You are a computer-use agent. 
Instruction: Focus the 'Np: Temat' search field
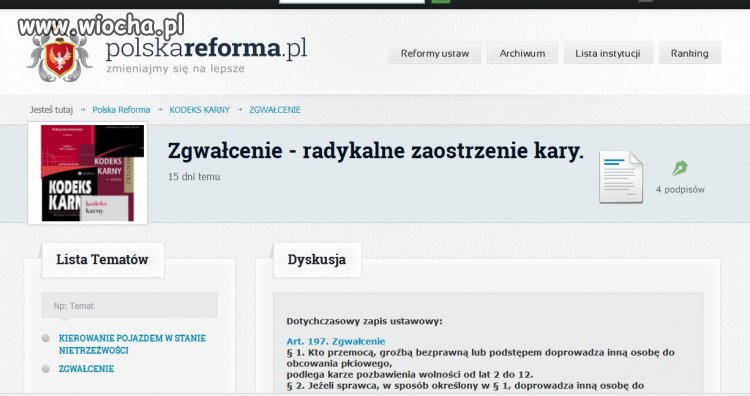(130, 306)
